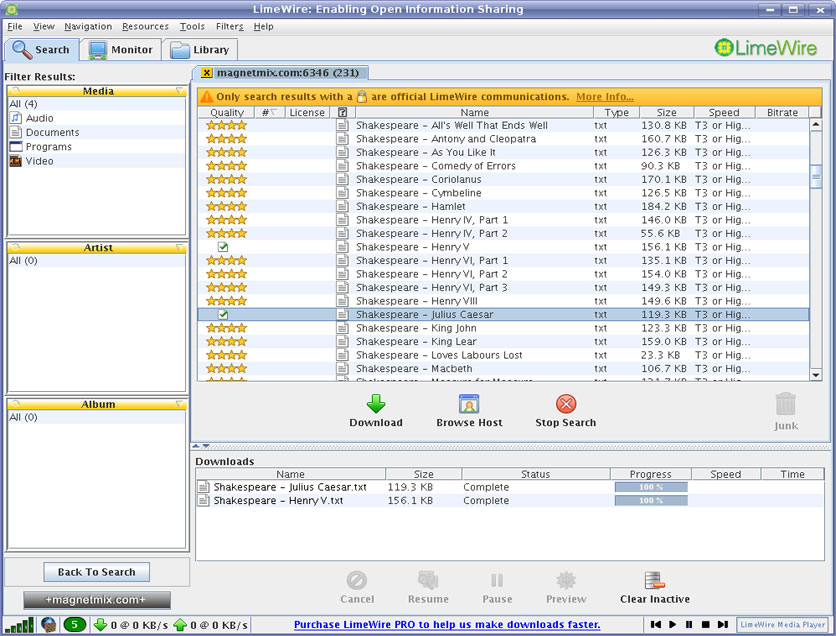Click the connection strength bars in the status bar

(x=20, y=625)
